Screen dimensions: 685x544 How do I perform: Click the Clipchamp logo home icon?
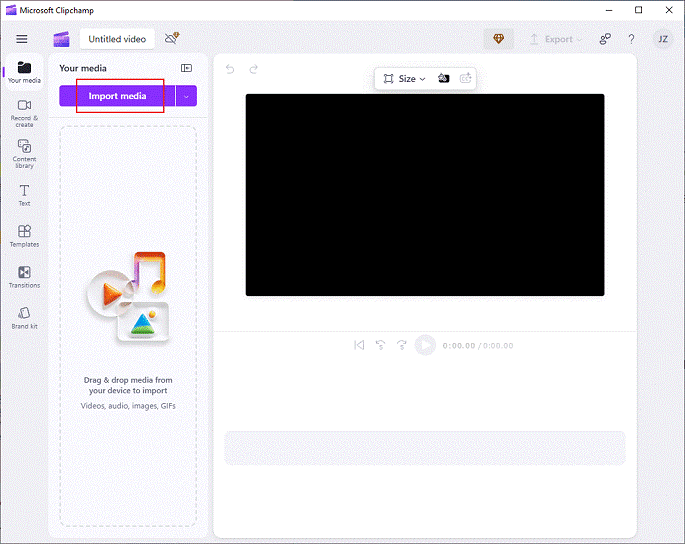(x=61, y=39)
